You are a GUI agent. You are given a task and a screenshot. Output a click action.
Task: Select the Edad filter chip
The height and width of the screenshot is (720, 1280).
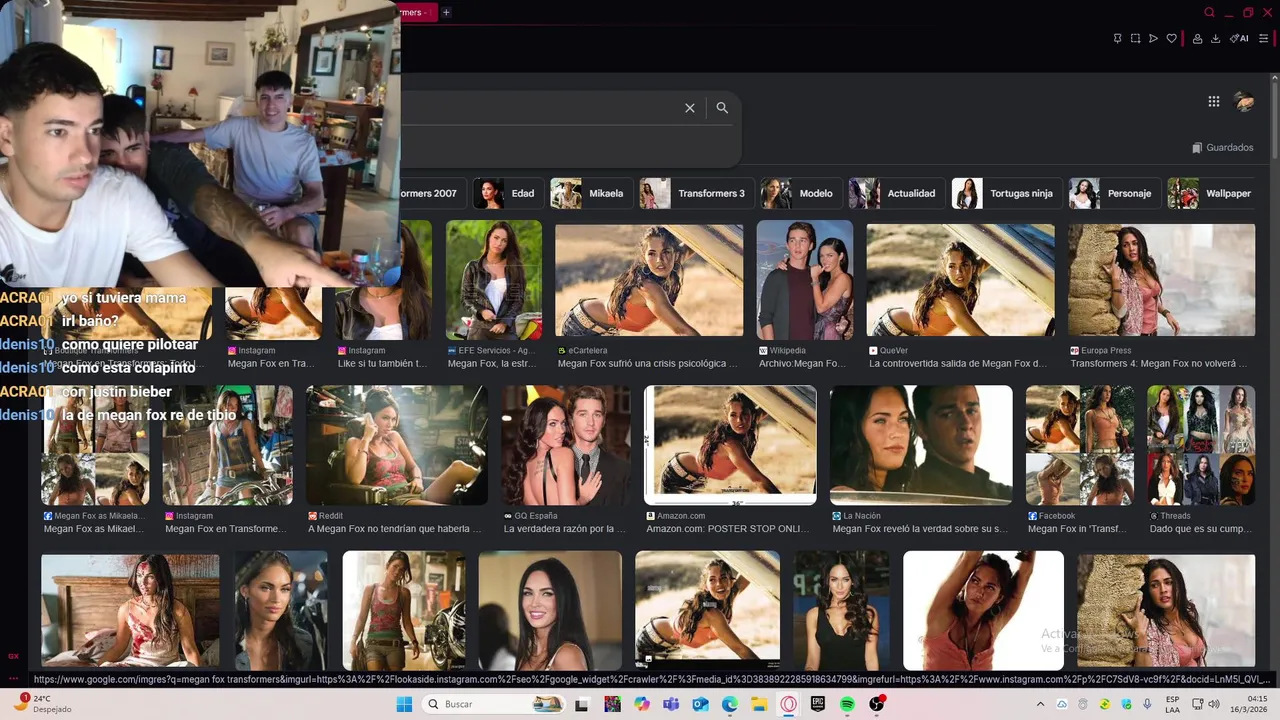click(x=506, y=193)
